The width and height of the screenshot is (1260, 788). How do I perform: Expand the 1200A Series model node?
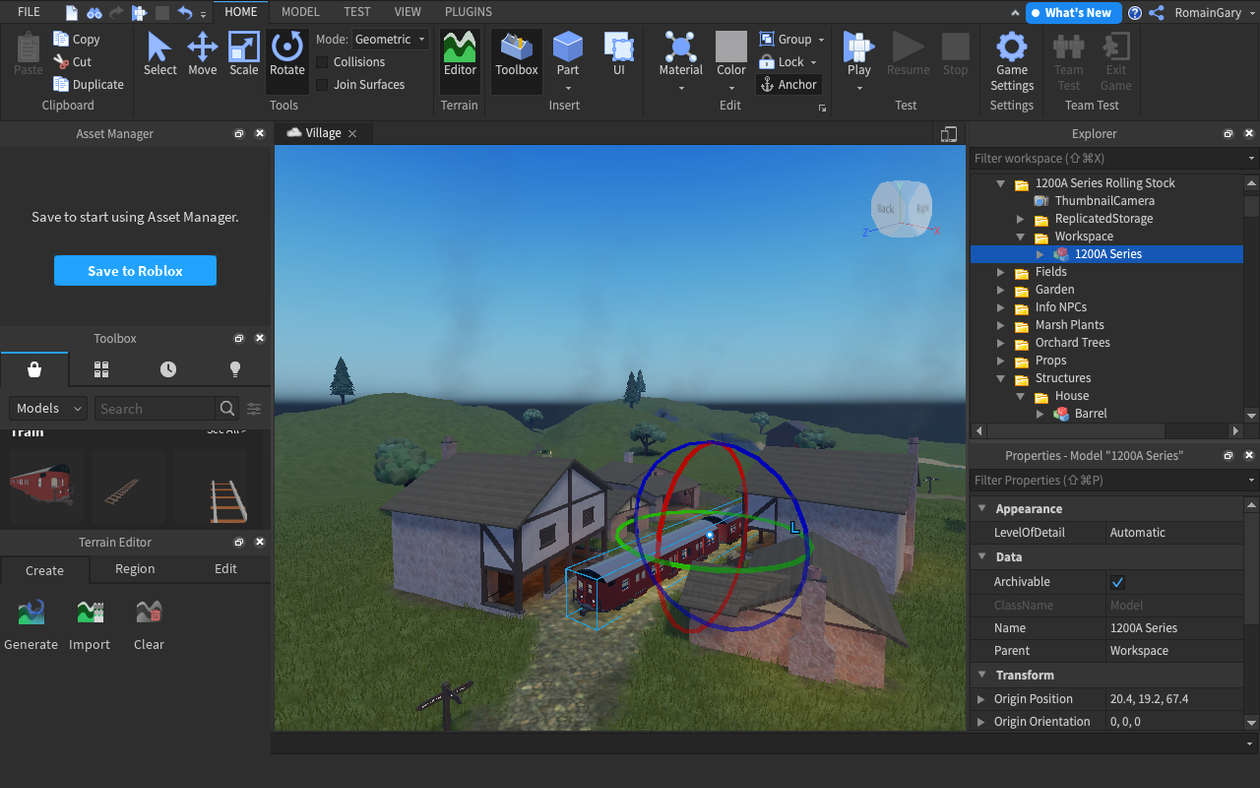(x=1040, y=254)
